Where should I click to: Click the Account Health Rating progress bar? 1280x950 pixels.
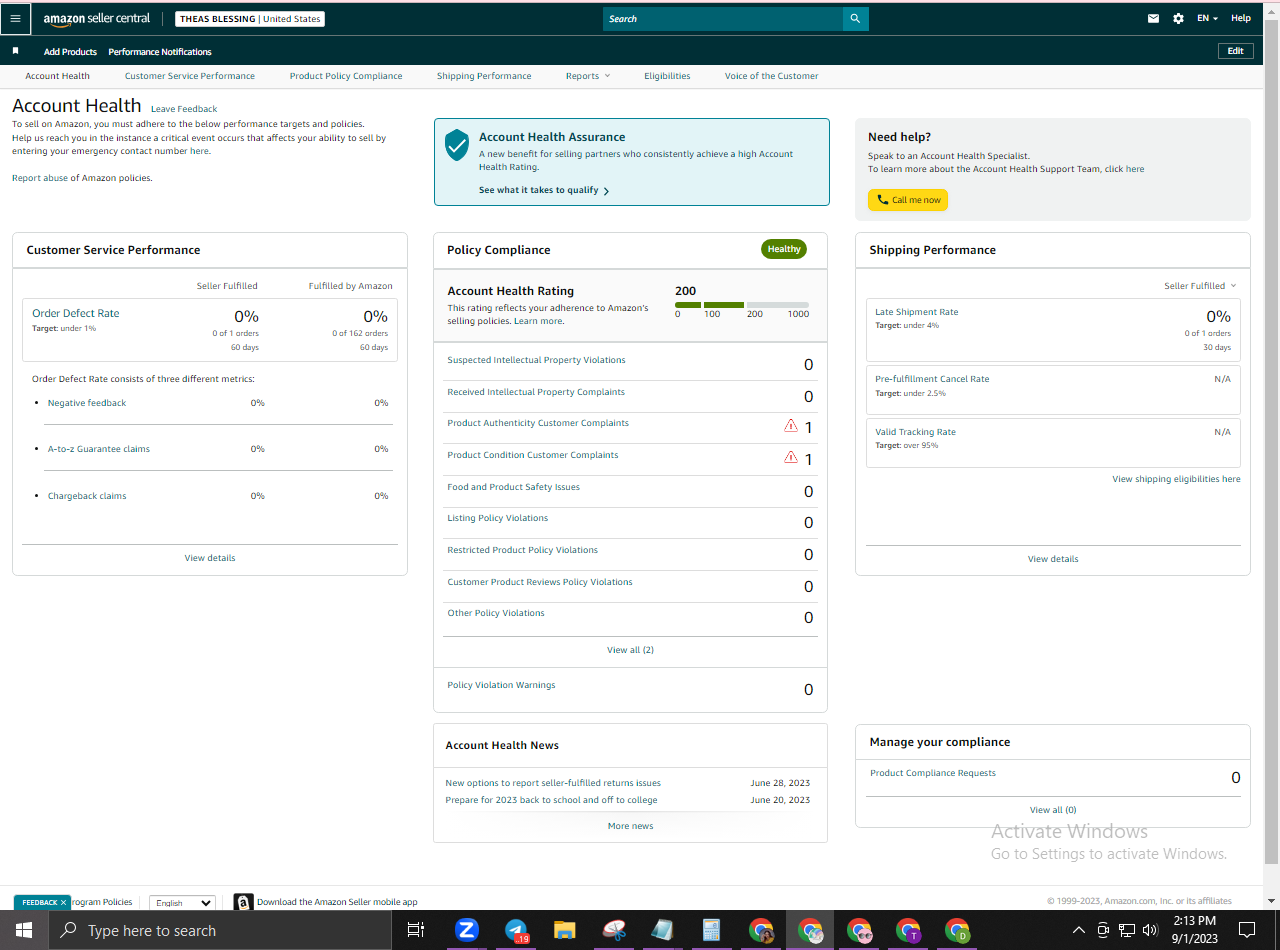click(x=742, y=304)
